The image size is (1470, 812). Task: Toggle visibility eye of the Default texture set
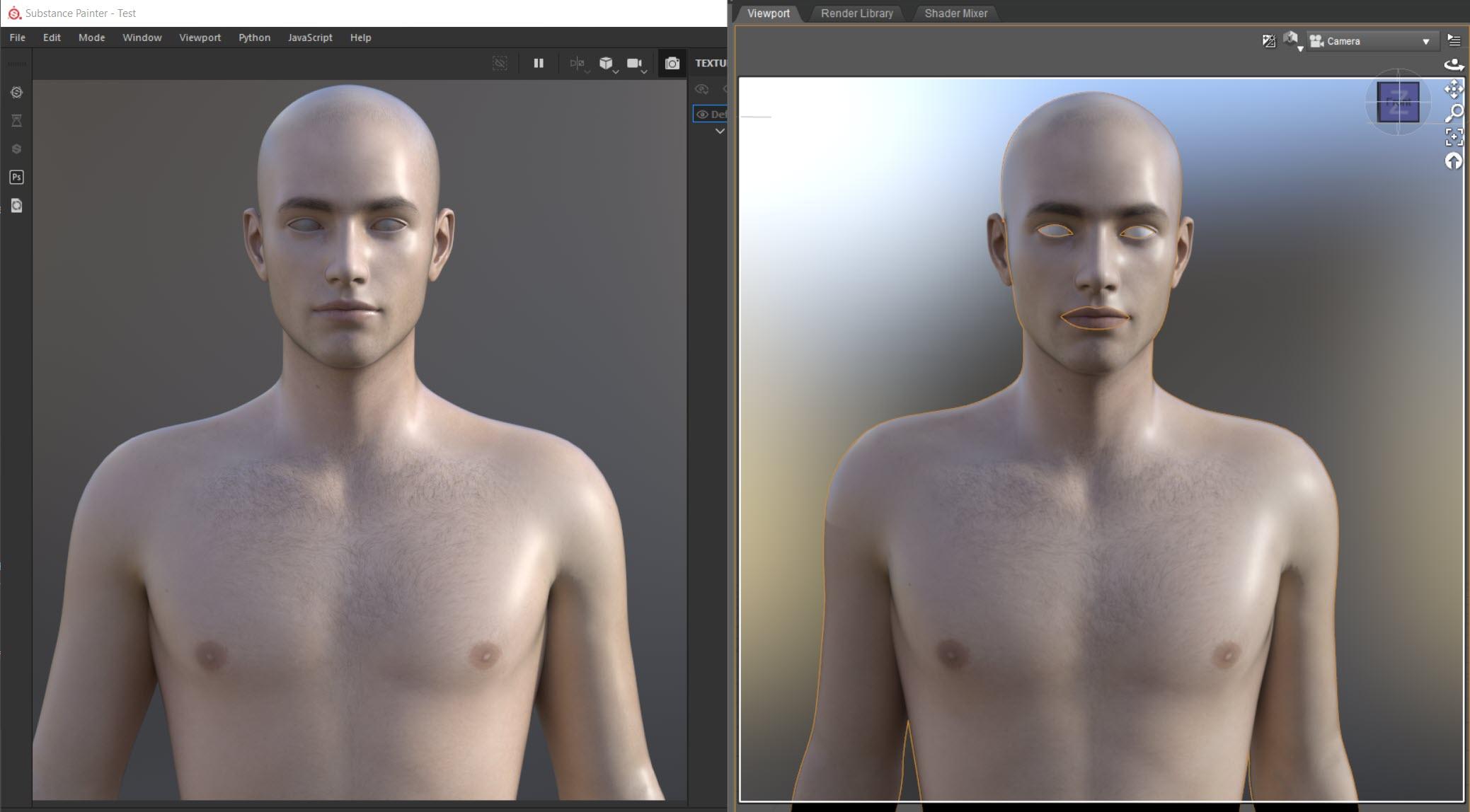[x=702, y=114]
